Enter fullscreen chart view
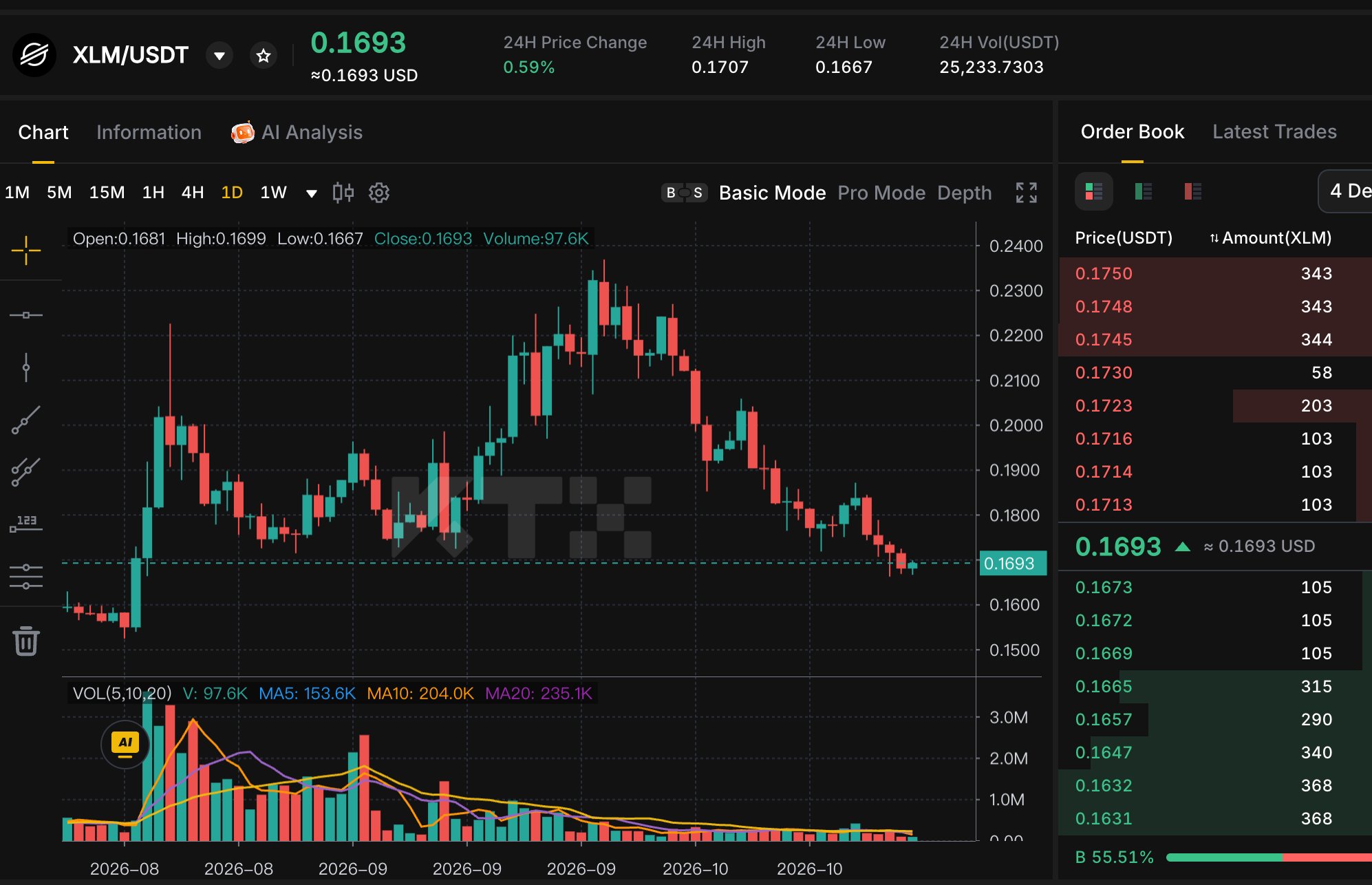 [1027, 193]
